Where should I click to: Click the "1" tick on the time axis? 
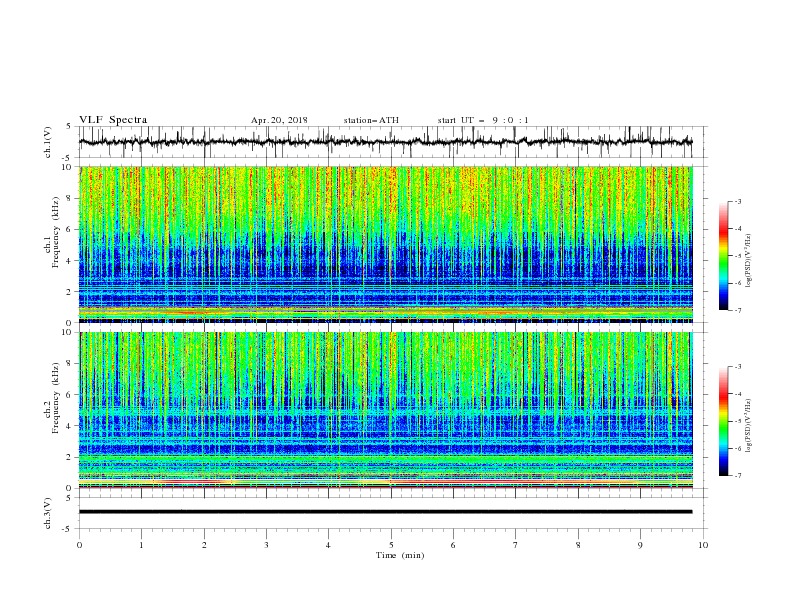pos(141,545)
